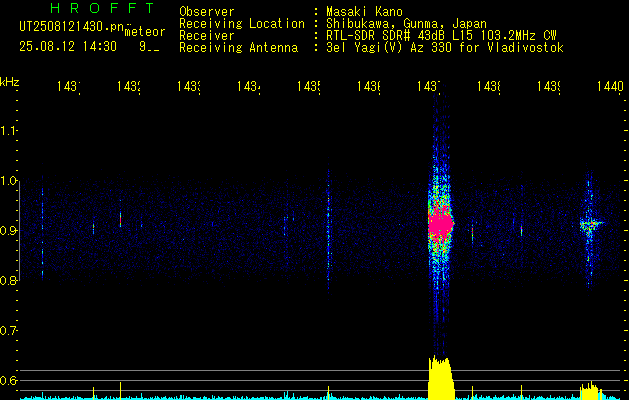Select the observer name Masaki Kano
Viewport: 629px width, 400px height.
coord(364,11)
